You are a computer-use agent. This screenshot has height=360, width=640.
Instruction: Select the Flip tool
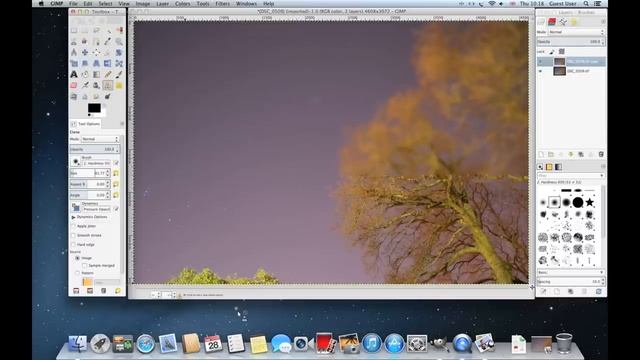pos(108,63)
